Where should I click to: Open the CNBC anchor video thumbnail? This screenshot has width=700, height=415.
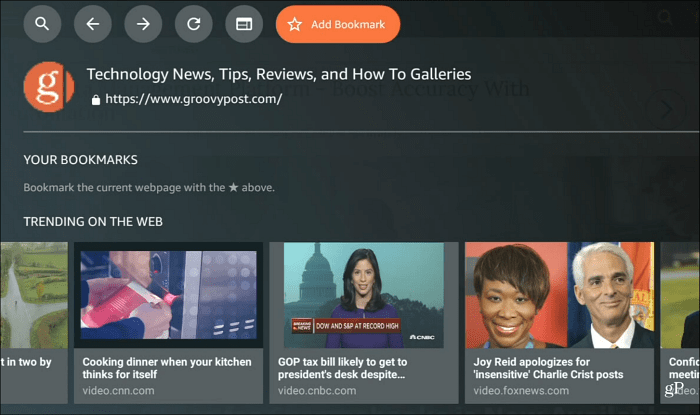pos(364,295)
